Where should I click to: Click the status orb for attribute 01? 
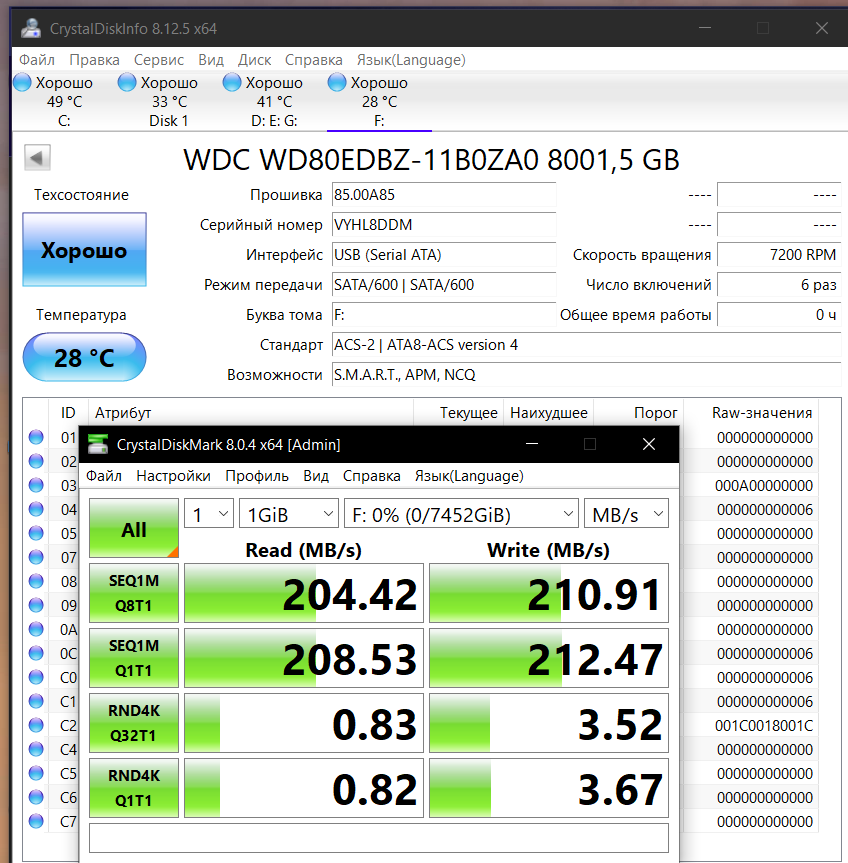[x=36, y=437]
